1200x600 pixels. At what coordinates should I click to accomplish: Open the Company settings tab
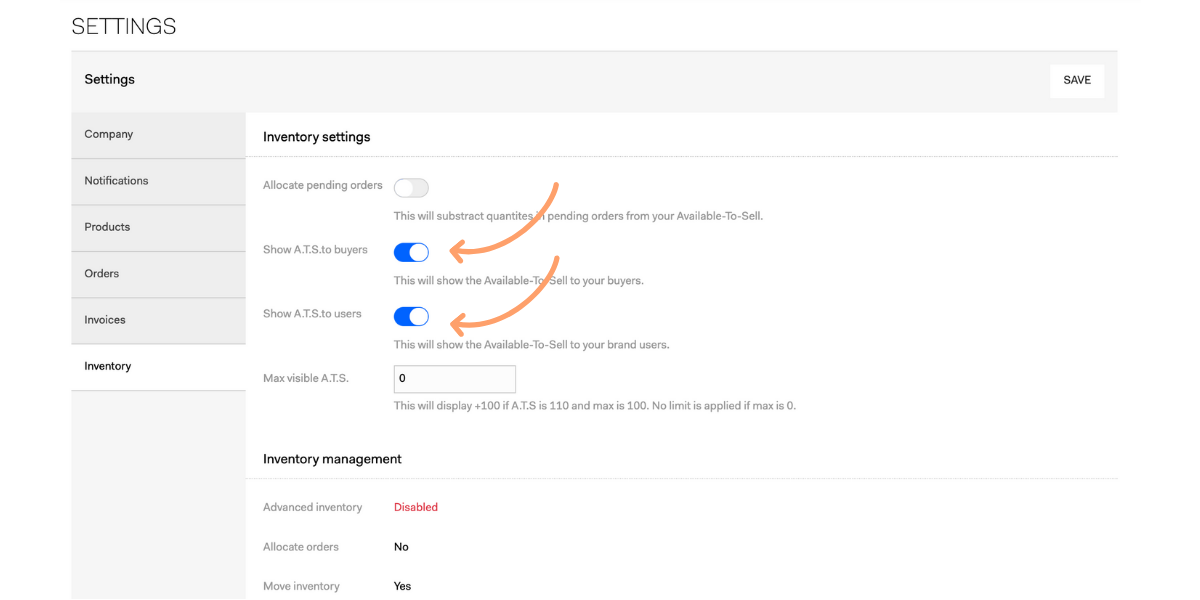pyautogui.click(x=158, y=135)
